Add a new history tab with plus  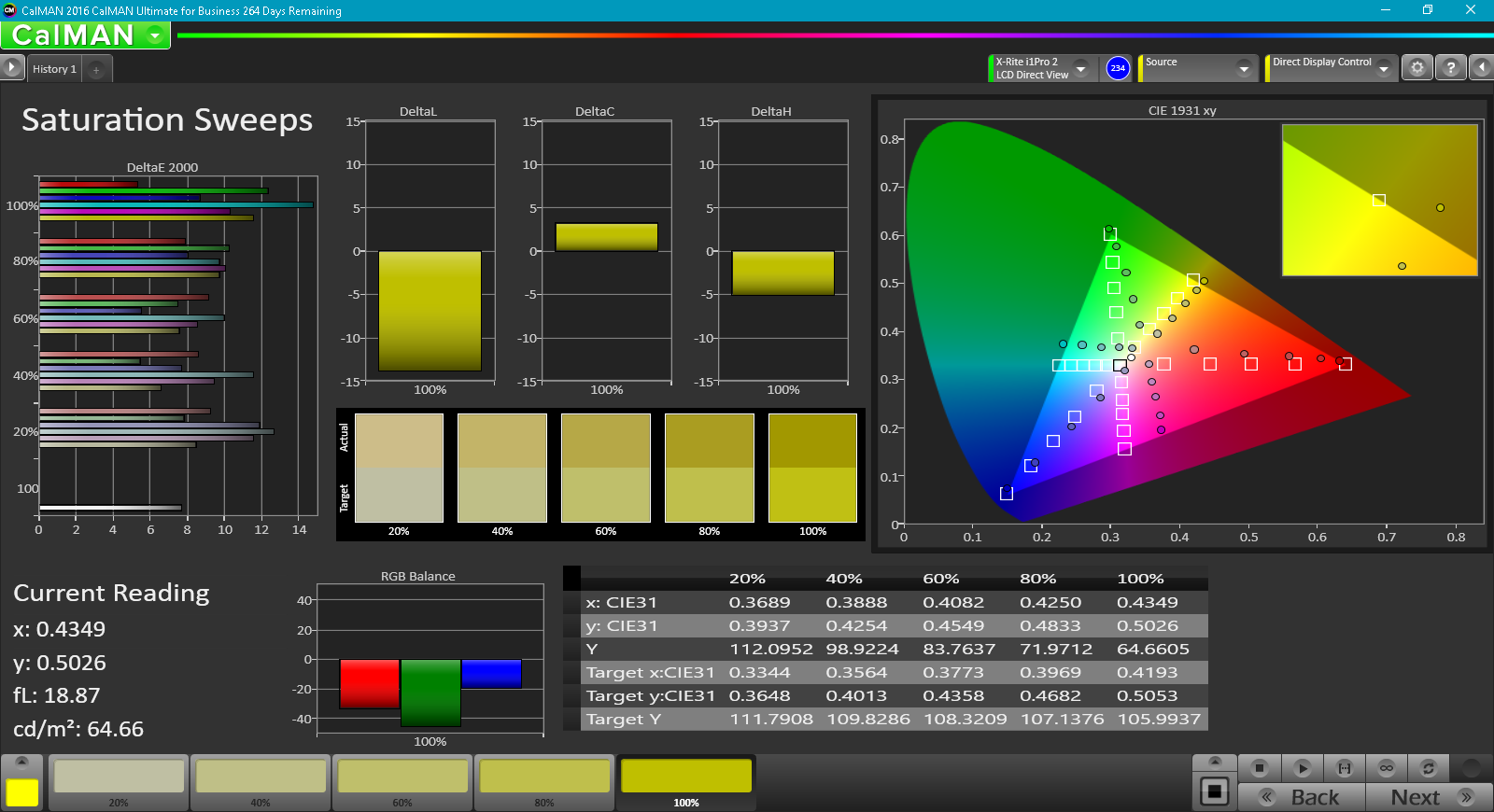click(x=96, y=70)
